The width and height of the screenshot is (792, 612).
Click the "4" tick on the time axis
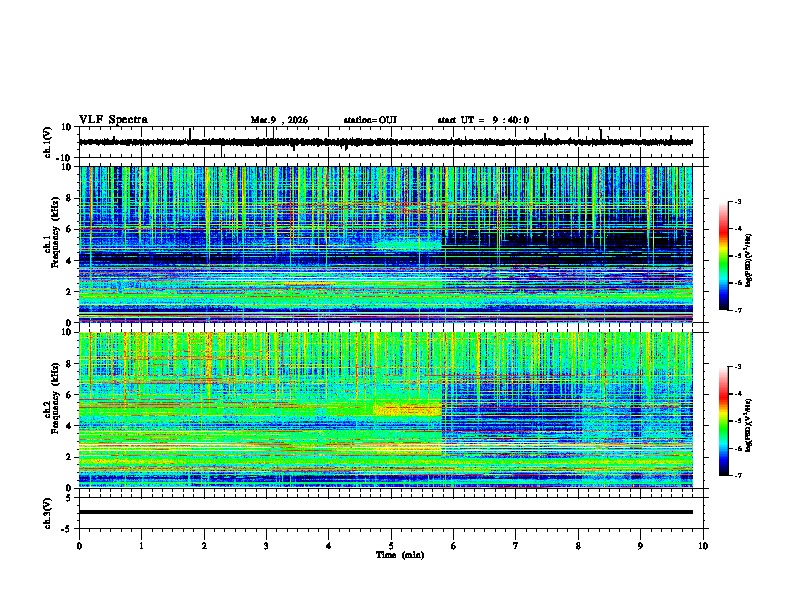click(329, 546)
